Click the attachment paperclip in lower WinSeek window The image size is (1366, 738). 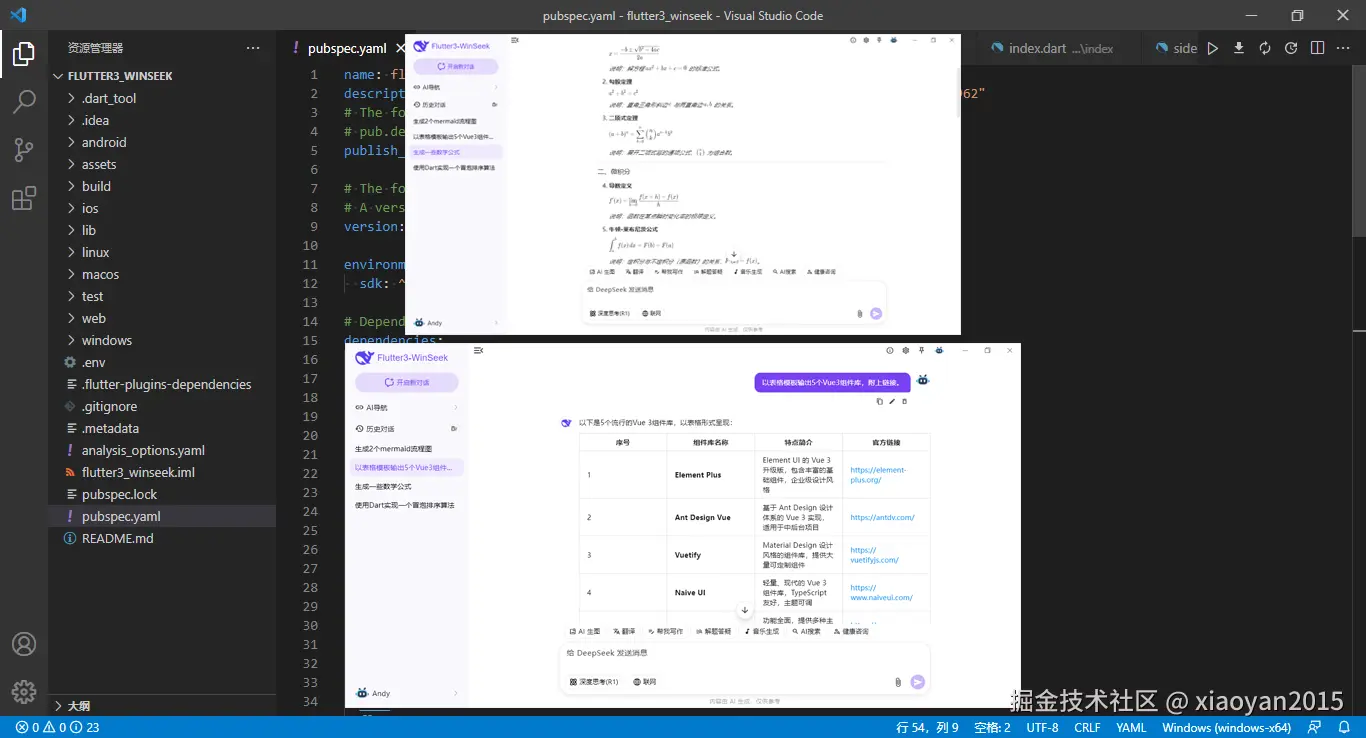tap(898, 682)
